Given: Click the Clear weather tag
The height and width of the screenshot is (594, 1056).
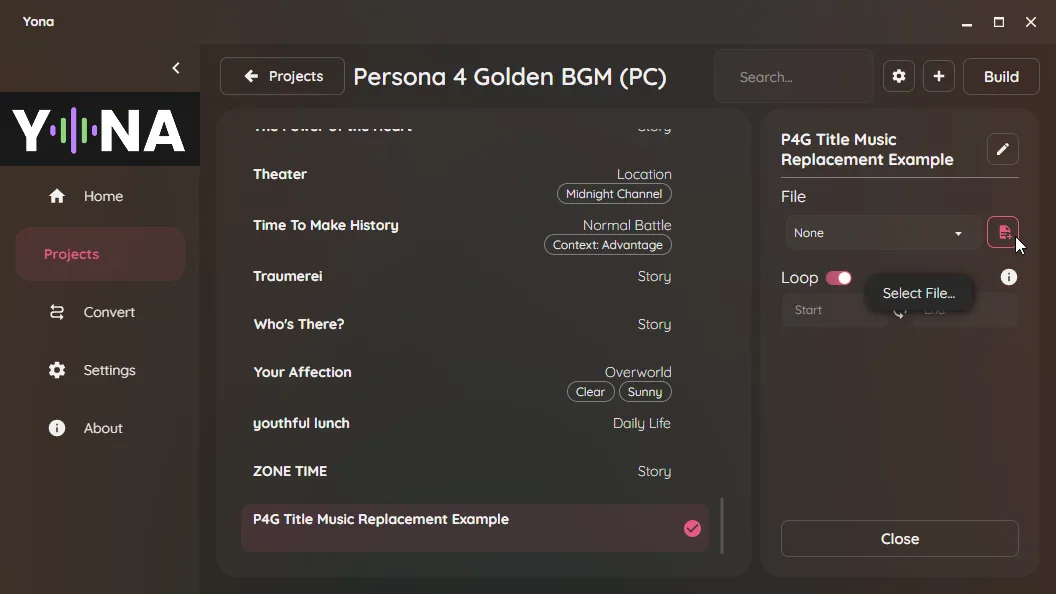Looking at the screenshot, I should click(x=591, y=392).
